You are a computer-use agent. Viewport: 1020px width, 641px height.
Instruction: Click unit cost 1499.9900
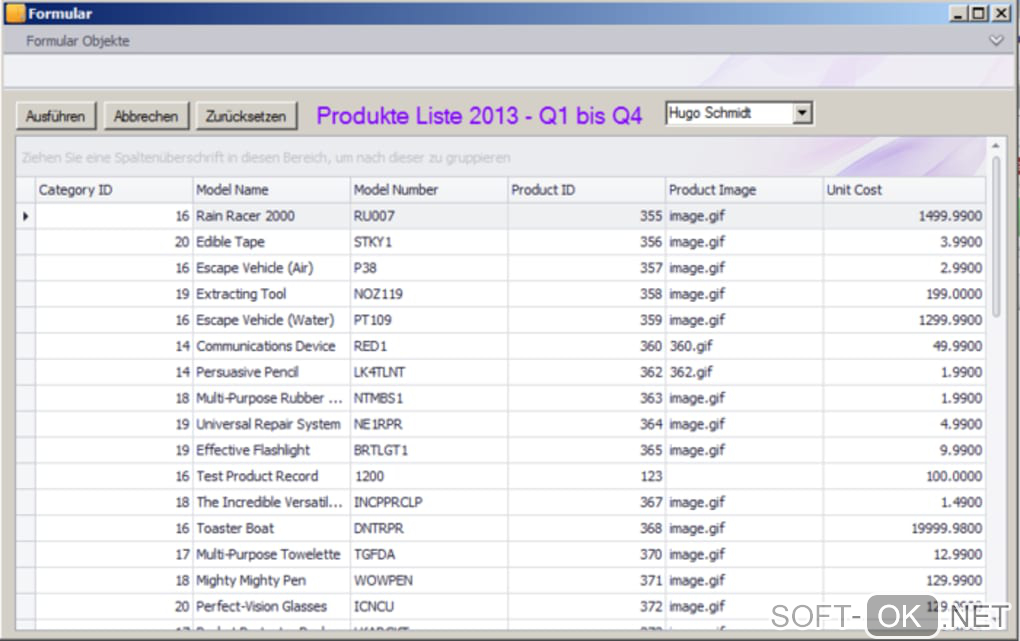pyautogui.click(x=950, y=216)
